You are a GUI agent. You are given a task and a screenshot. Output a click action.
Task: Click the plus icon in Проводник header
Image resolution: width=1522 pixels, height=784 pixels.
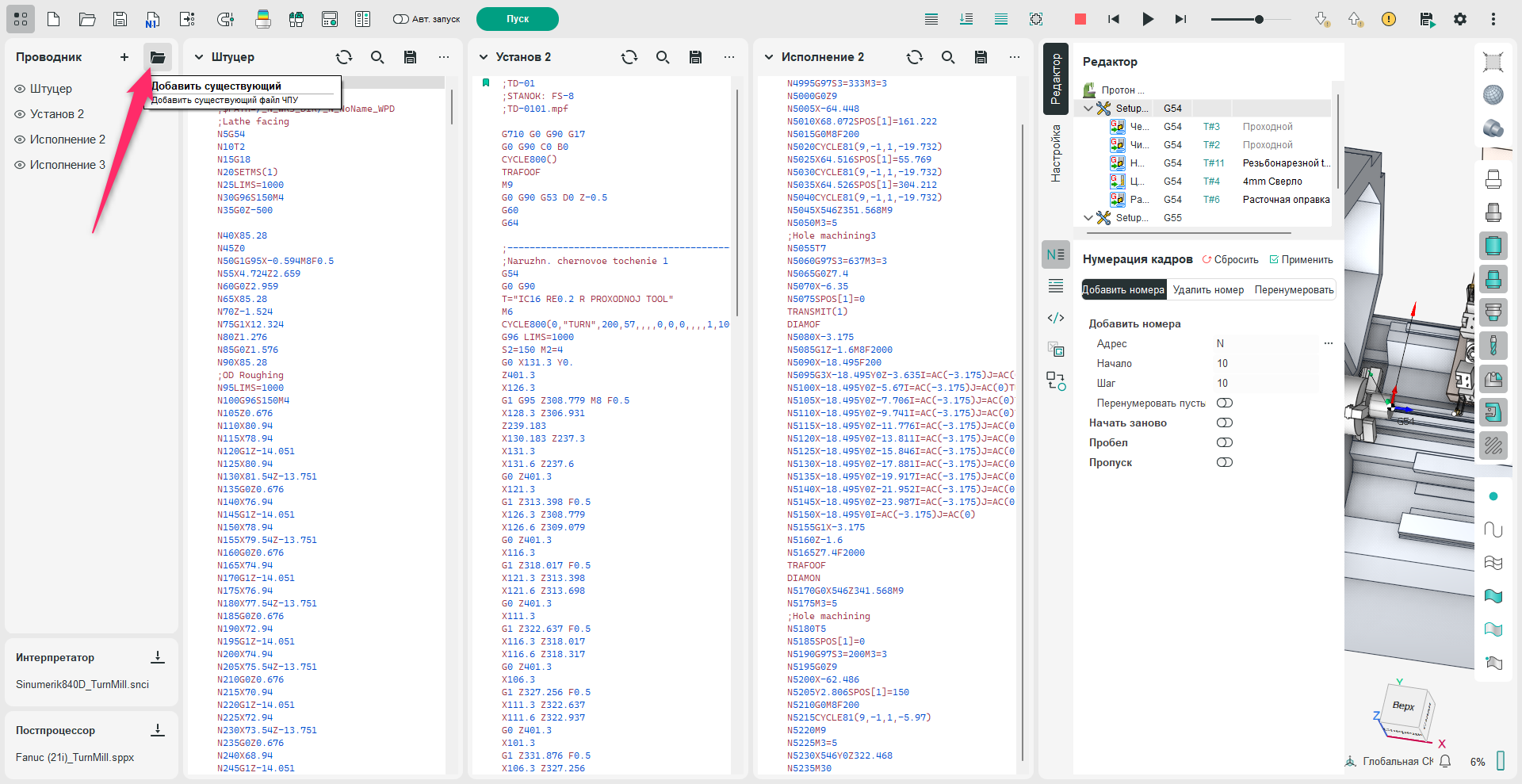[x=124, y=57]
